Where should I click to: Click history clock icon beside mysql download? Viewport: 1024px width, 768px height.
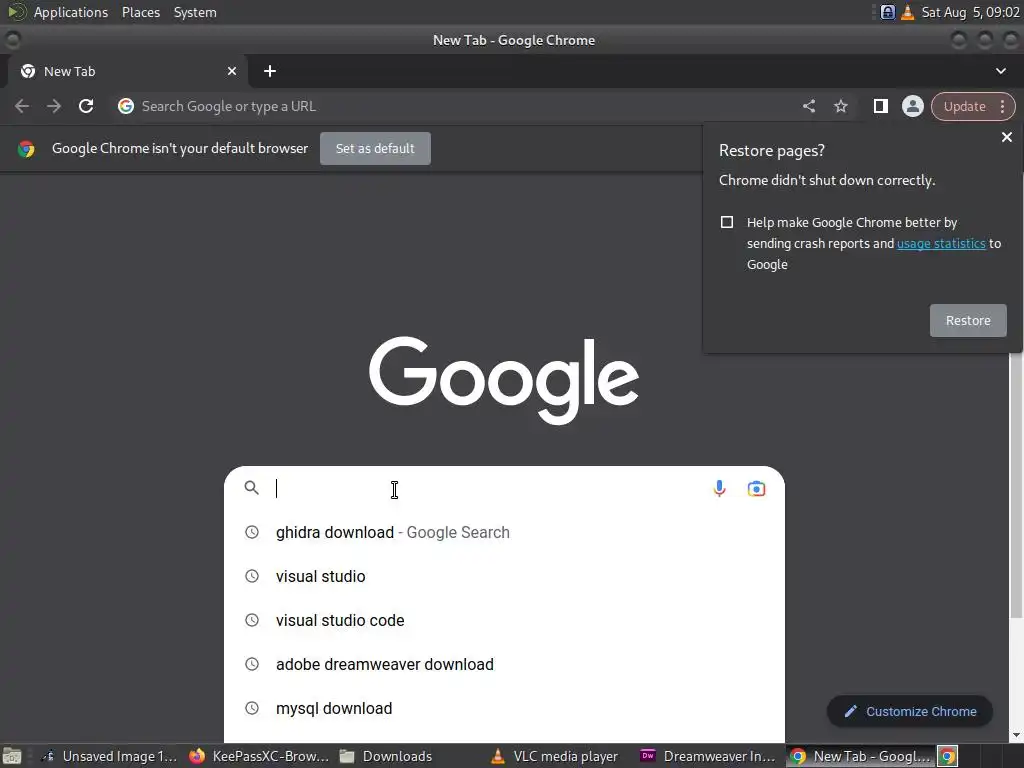(251, 708)
